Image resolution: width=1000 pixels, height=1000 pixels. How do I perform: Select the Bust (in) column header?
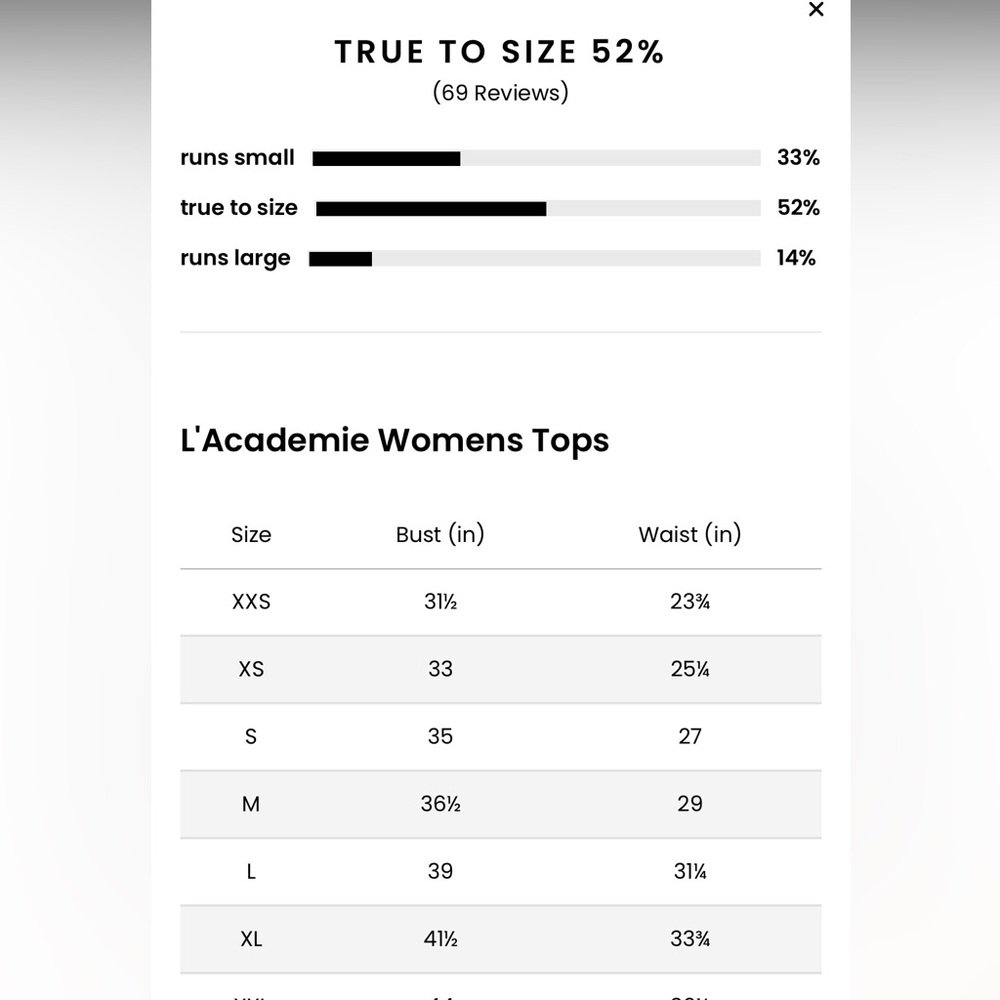[x=440, y=534]
